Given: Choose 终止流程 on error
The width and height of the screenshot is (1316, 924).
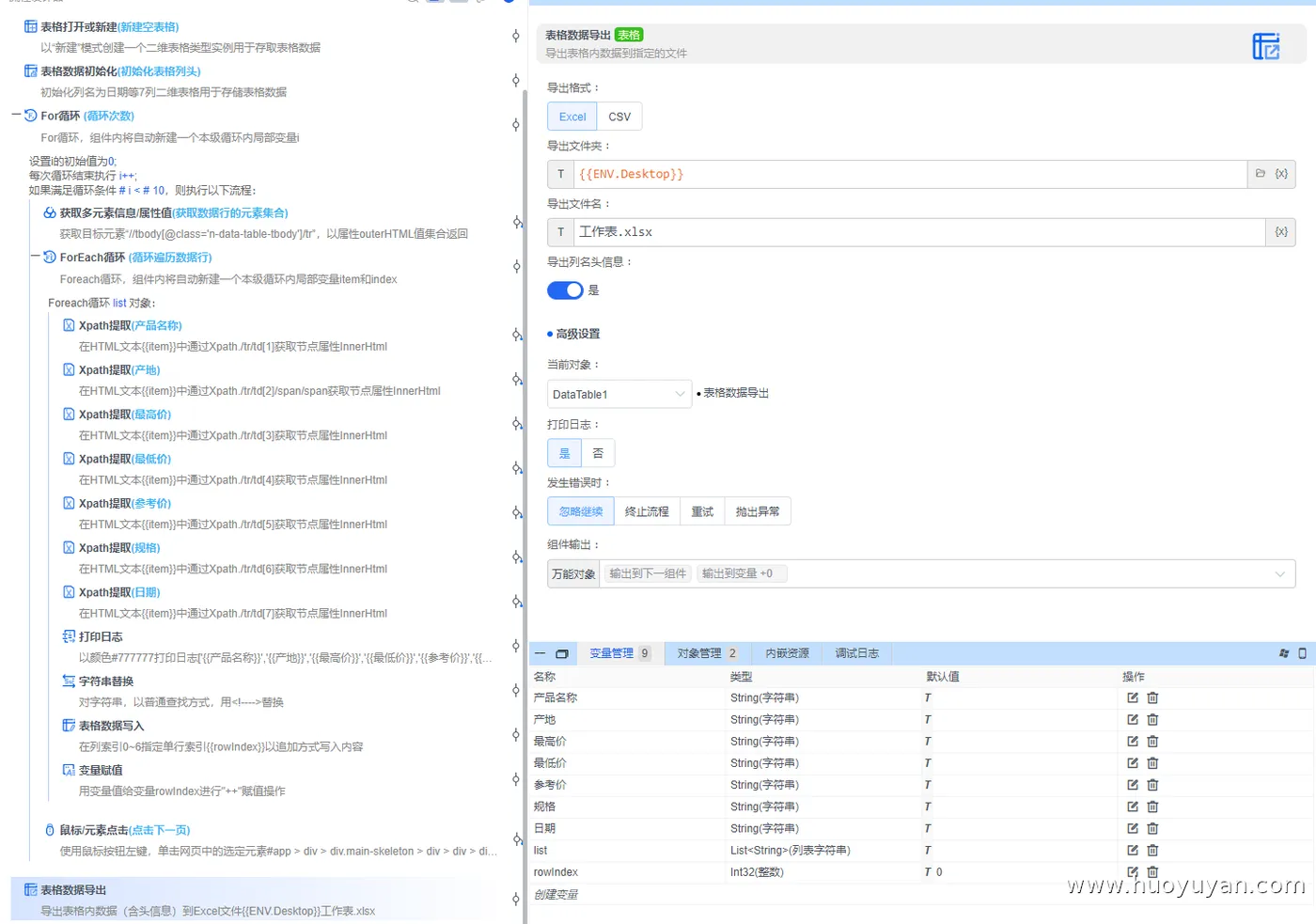Looking at the screenshot, I should [647, 511].
